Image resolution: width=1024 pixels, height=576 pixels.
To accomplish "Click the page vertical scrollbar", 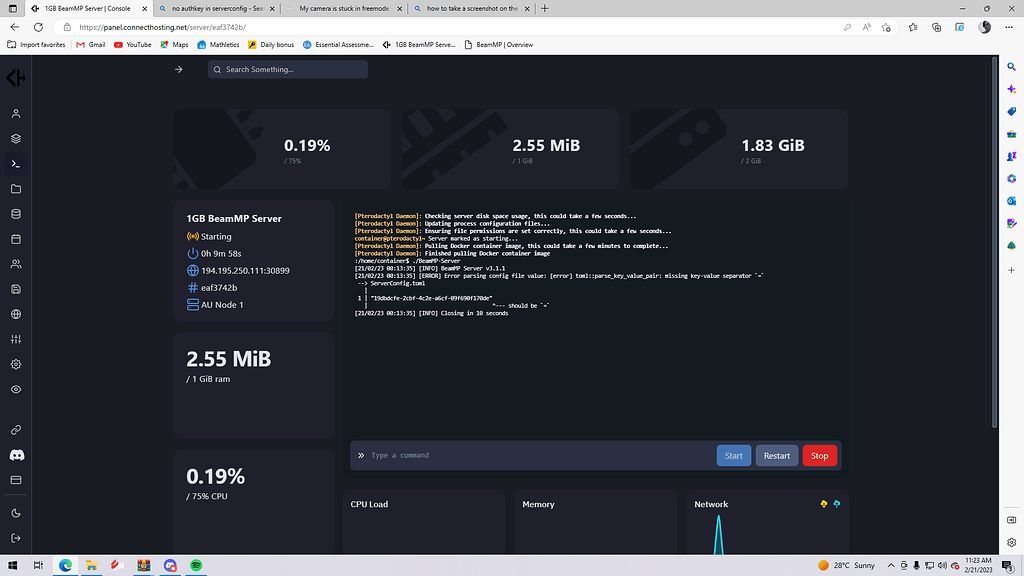I will [995, 243].
